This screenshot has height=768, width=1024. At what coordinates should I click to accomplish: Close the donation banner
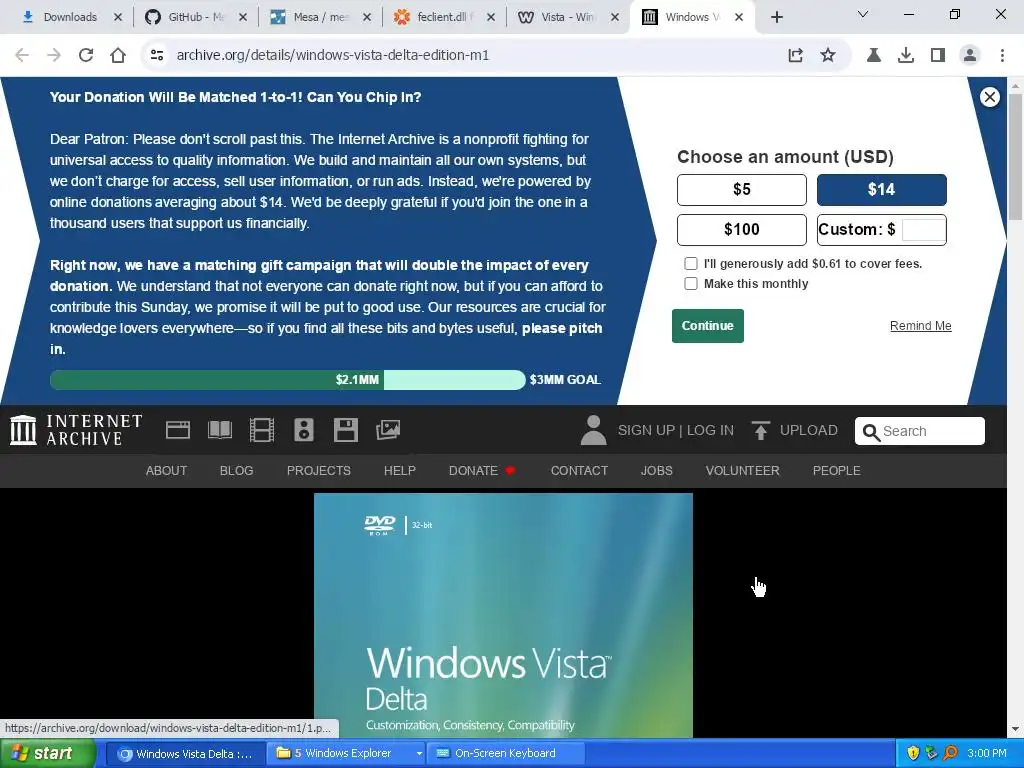tap(990, 97)
